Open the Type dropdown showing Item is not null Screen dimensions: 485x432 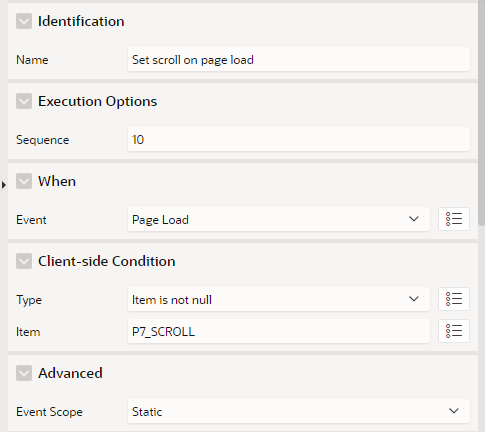279,299
